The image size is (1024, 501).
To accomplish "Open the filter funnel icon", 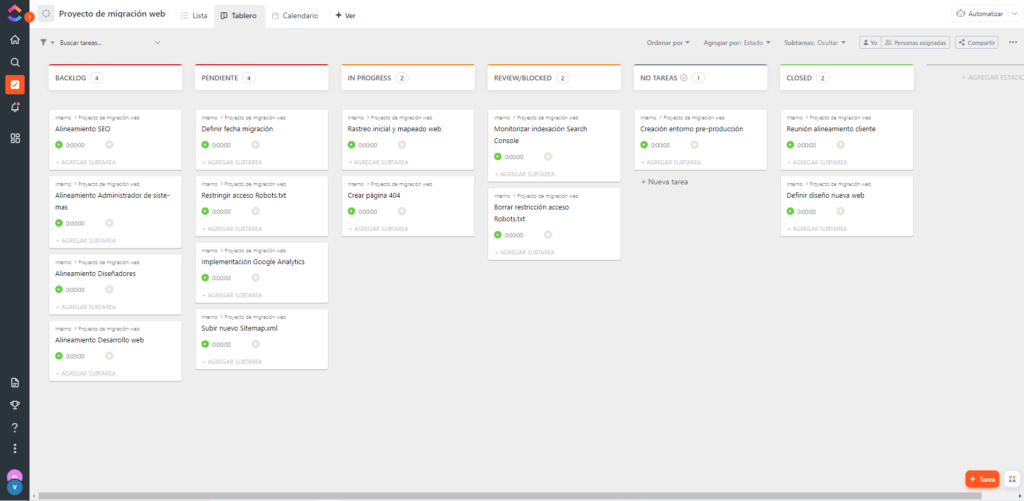I will (43, 42).
